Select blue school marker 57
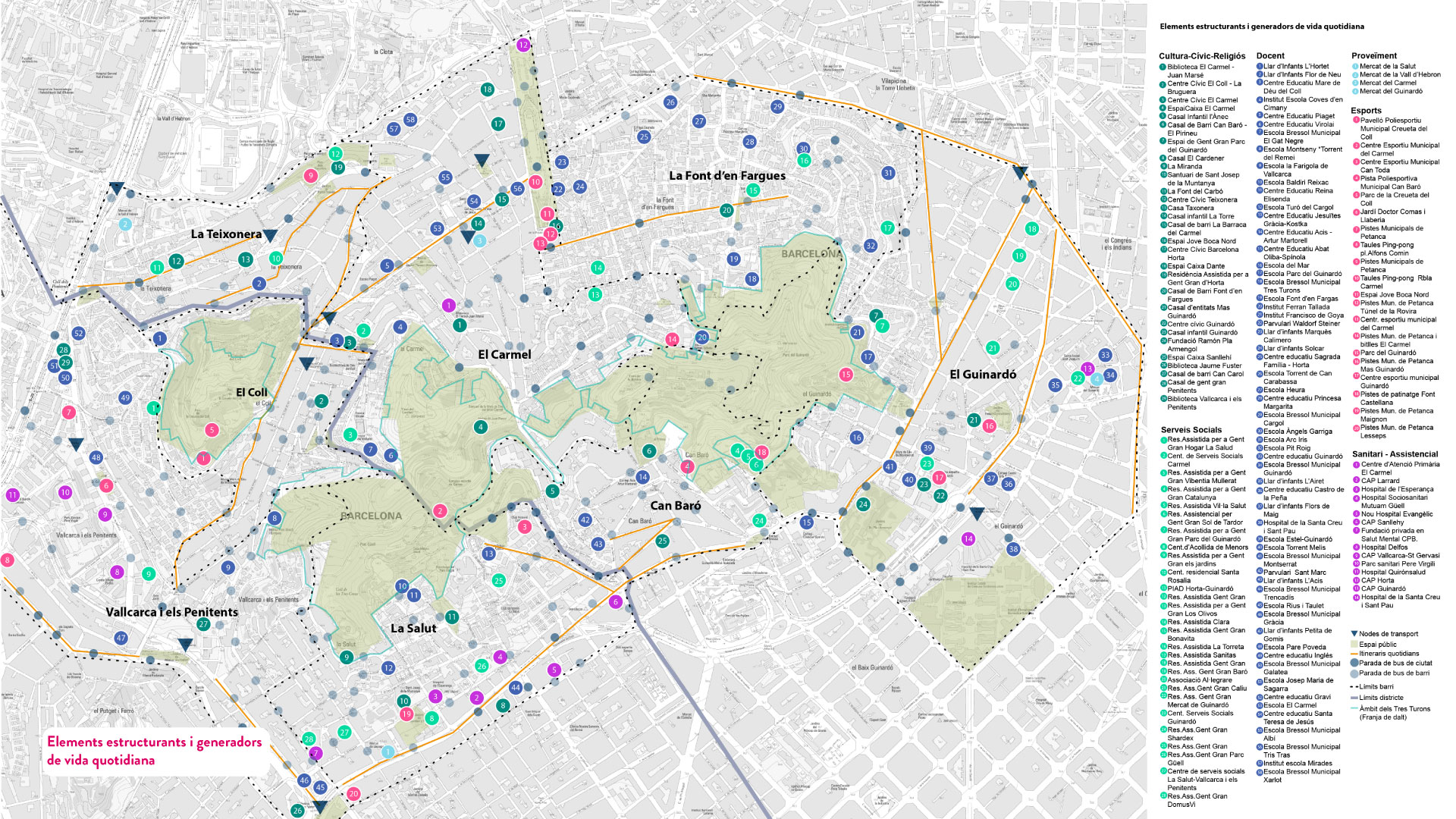 click(x=394, y=129)
